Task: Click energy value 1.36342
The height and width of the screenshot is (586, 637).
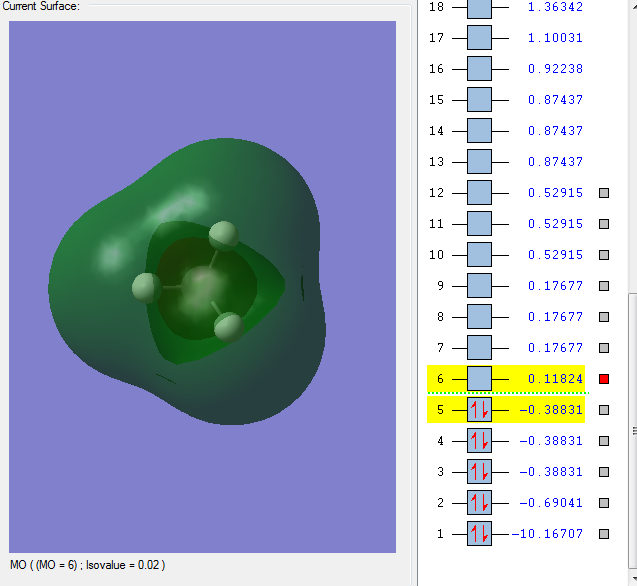Action: [x=555, y=7]
